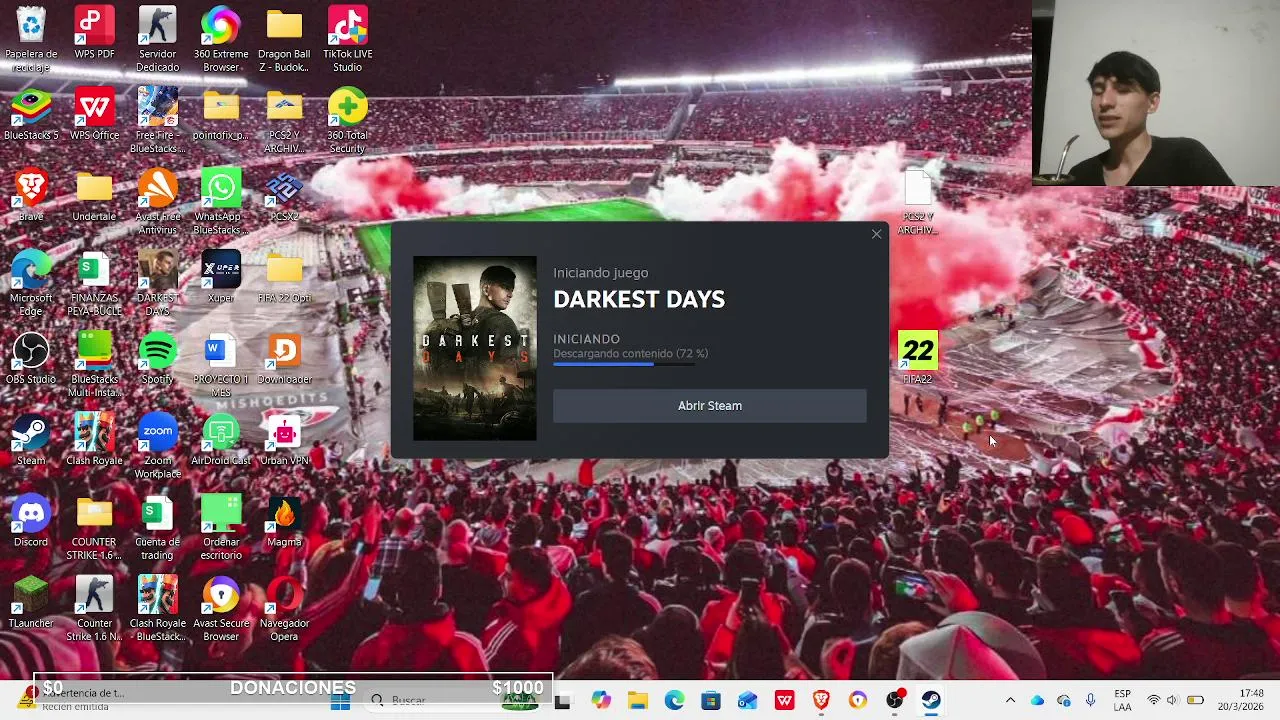
Task: Launch BlueStacks 5 shortcut
Action: [31, 115]
